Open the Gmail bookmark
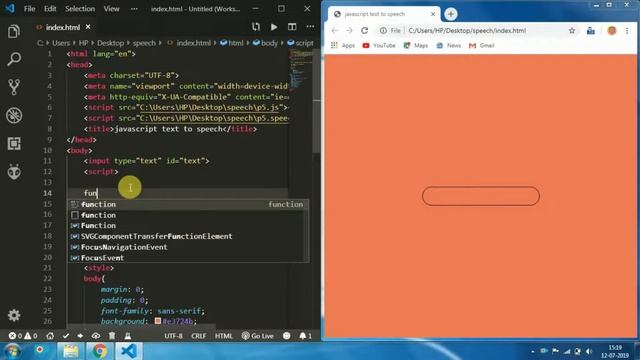The height and width of the screenshot is (360, 640). point(482,45)
